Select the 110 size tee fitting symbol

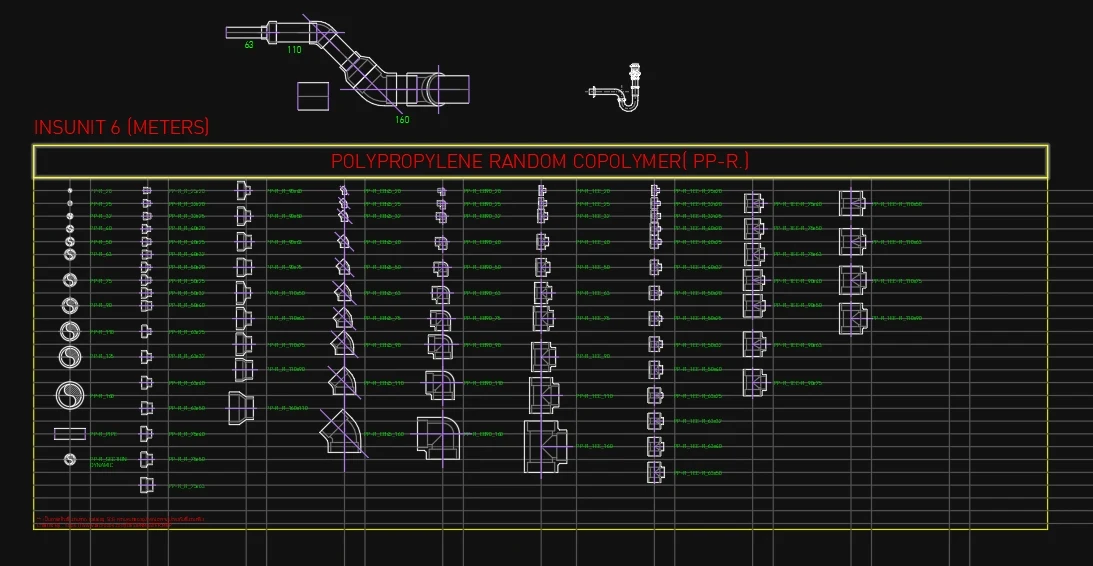[544, 395]
